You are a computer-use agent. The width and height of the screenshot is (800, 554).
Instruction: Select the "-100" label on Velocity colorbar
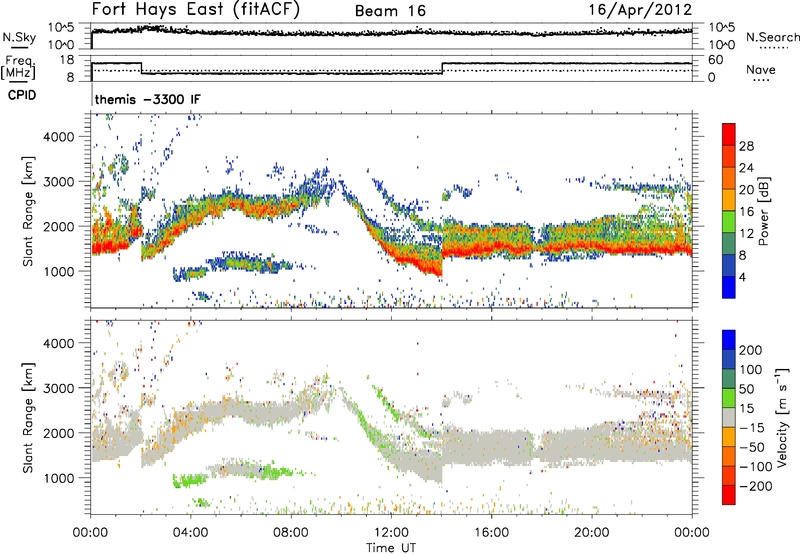pyautogui.click(x=755, y=467)
